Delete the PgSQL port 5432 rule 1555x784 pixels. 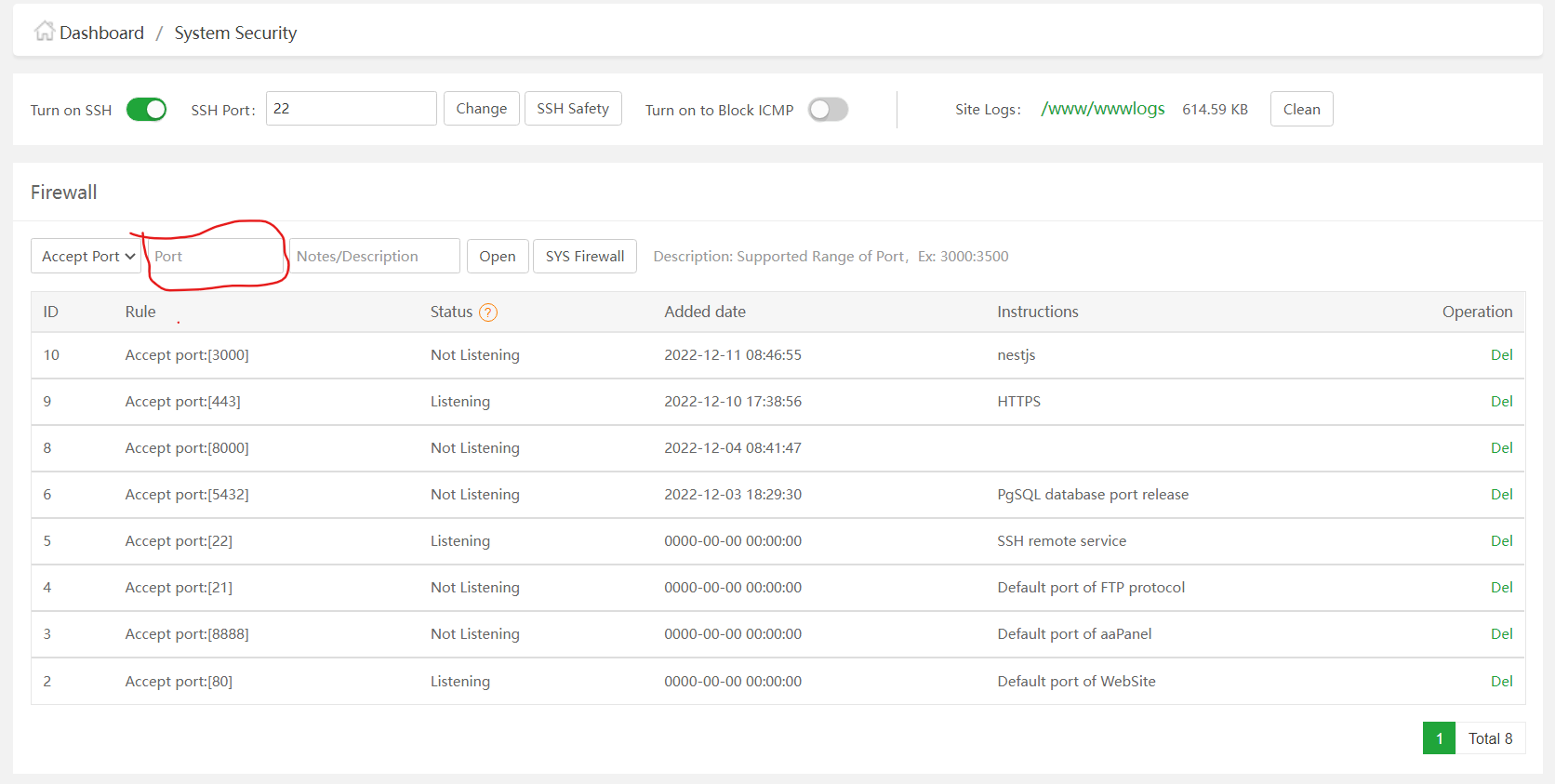click(x=1501, y=495)
